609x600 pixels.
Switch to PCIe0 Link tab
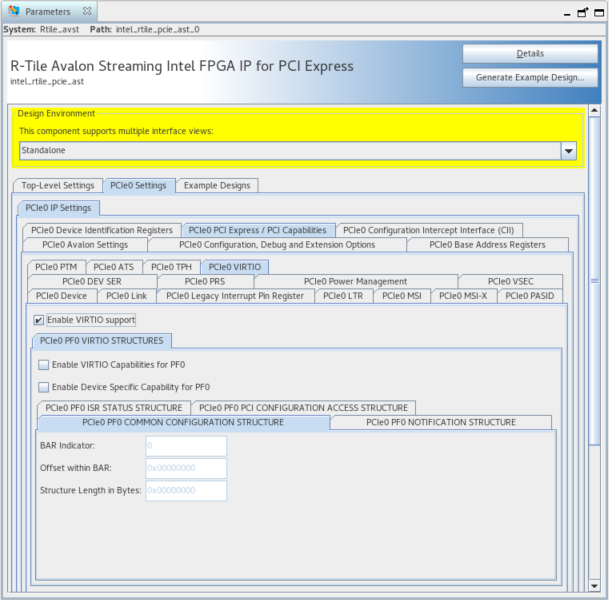[127, 296]
